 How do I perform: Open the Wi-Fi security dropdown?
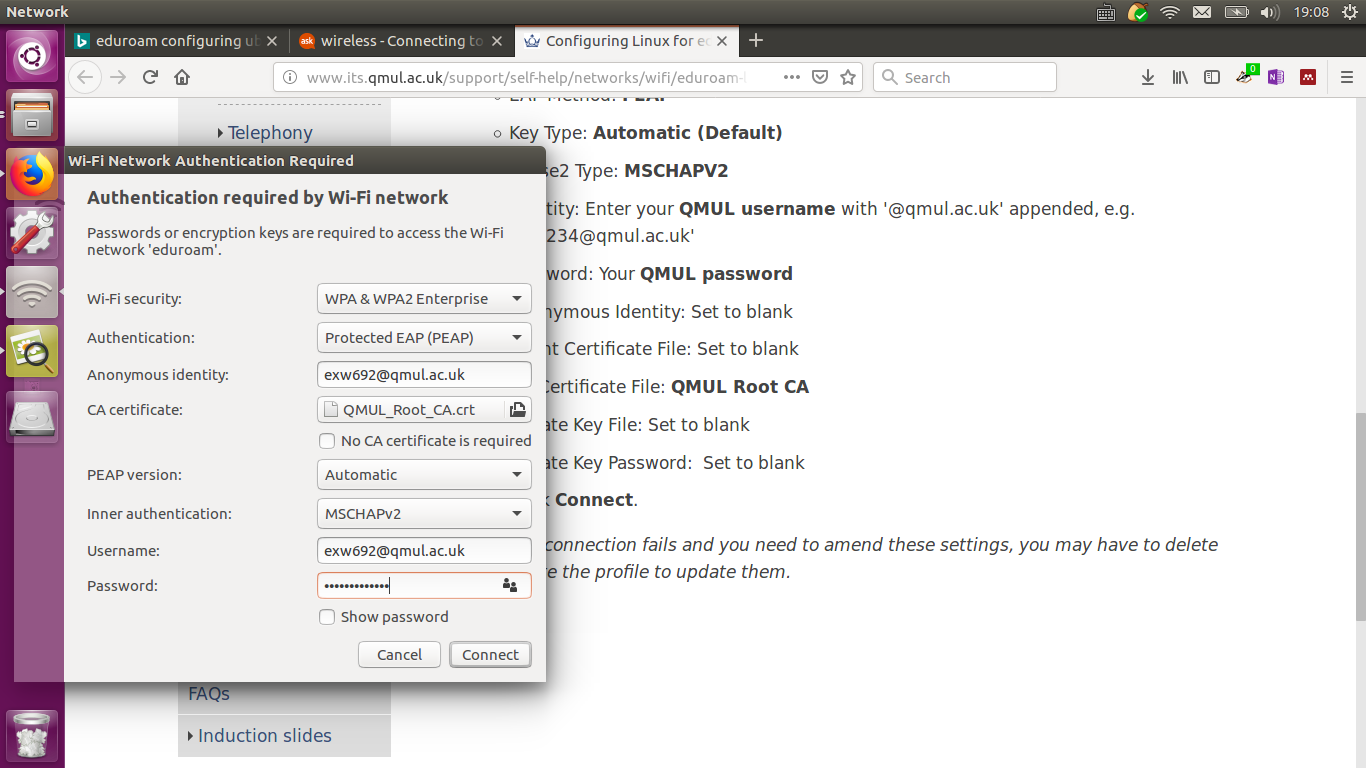coord(424,298)
